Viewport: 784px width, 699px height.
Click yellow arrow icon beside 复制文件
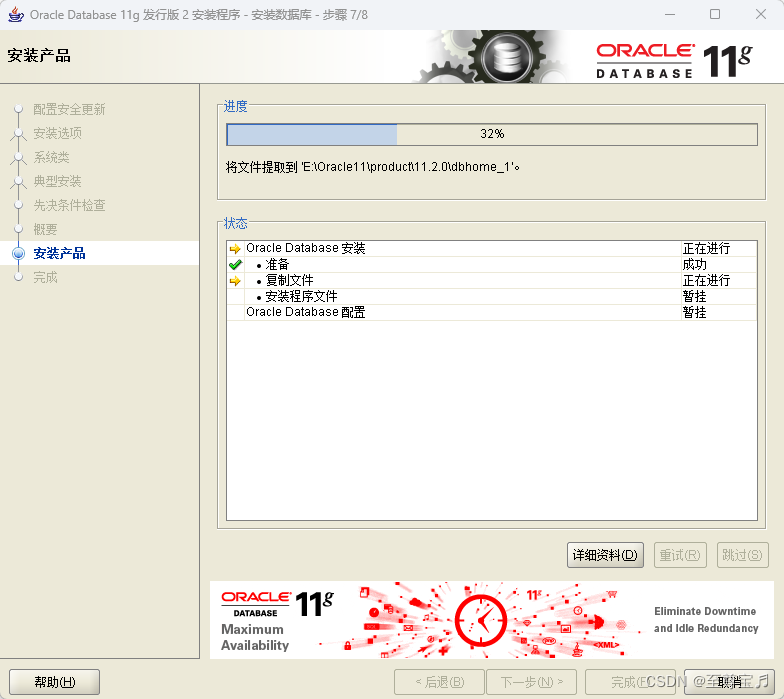(x=235, y=280)
